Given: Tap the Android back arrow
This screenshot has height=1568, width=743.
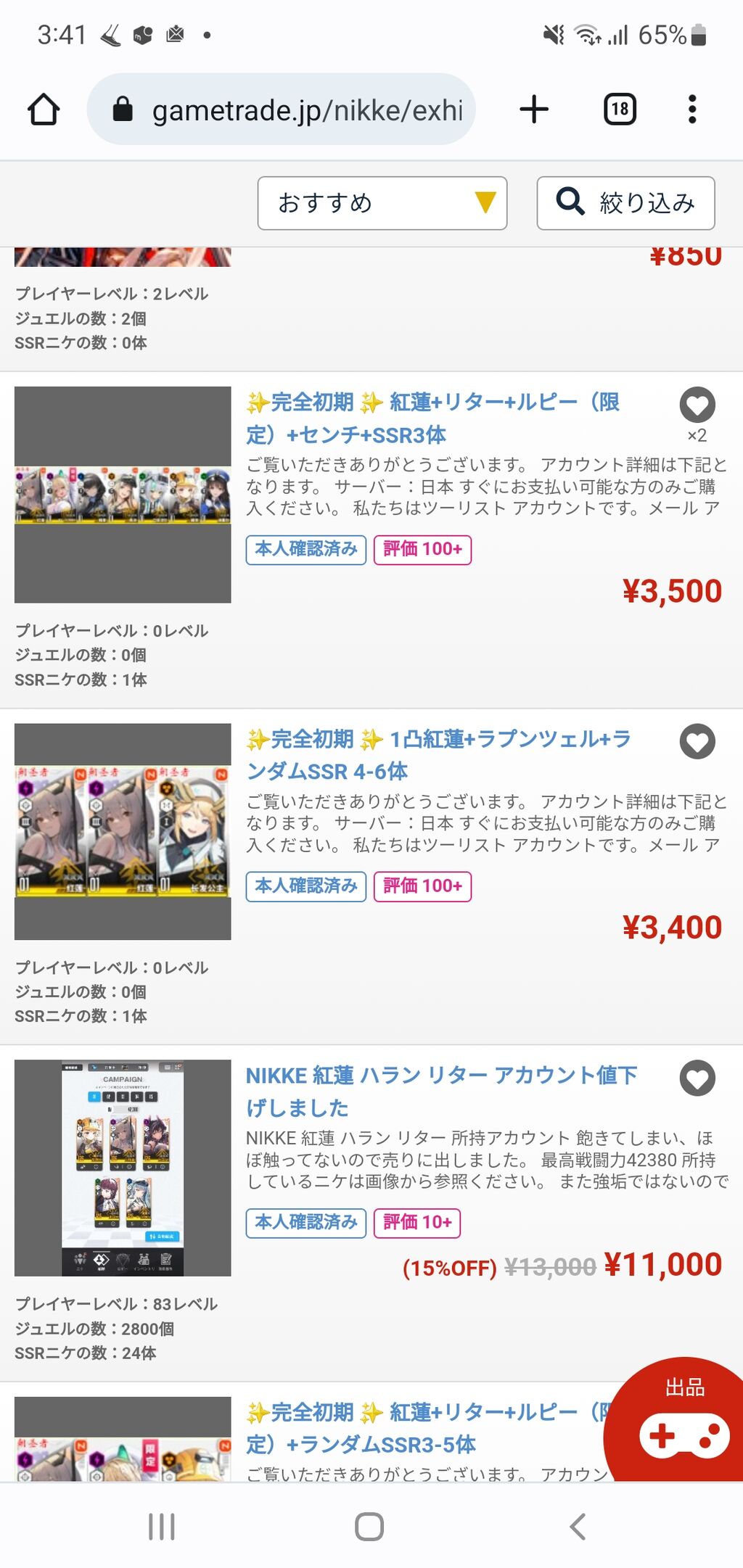Looking at the screenshot, I should coord(578,1526).
